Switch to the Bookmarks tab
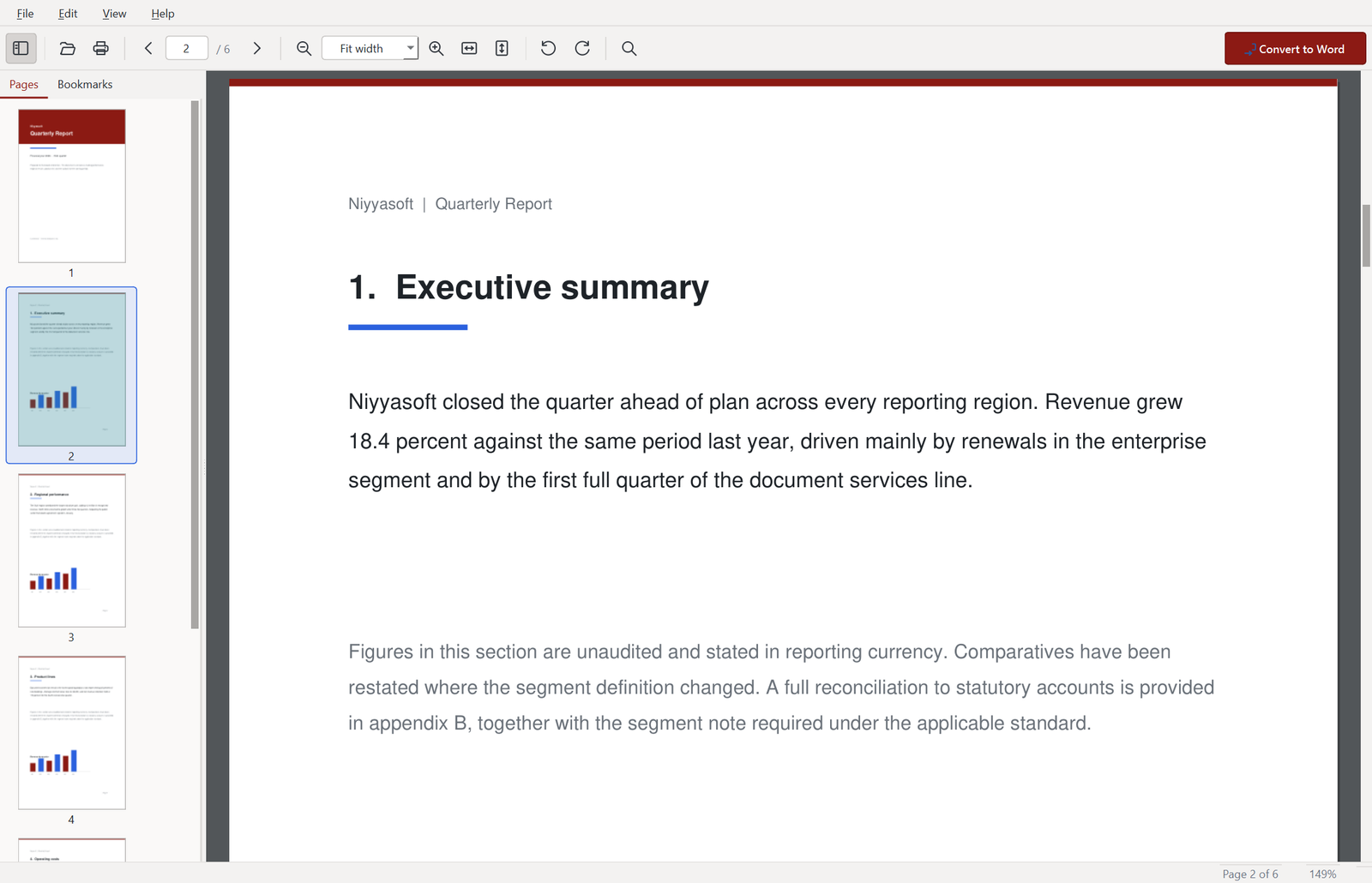This screenshot has height=883, width=1372. (85, 84)
